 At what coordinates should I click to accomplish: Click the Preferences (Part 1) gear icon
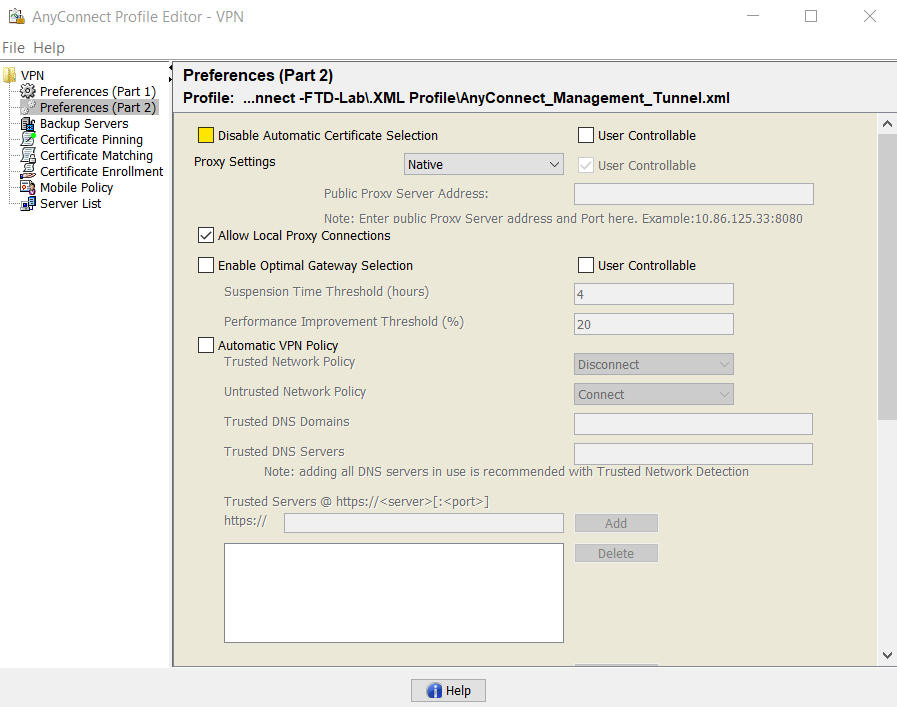tap(27, 91)
